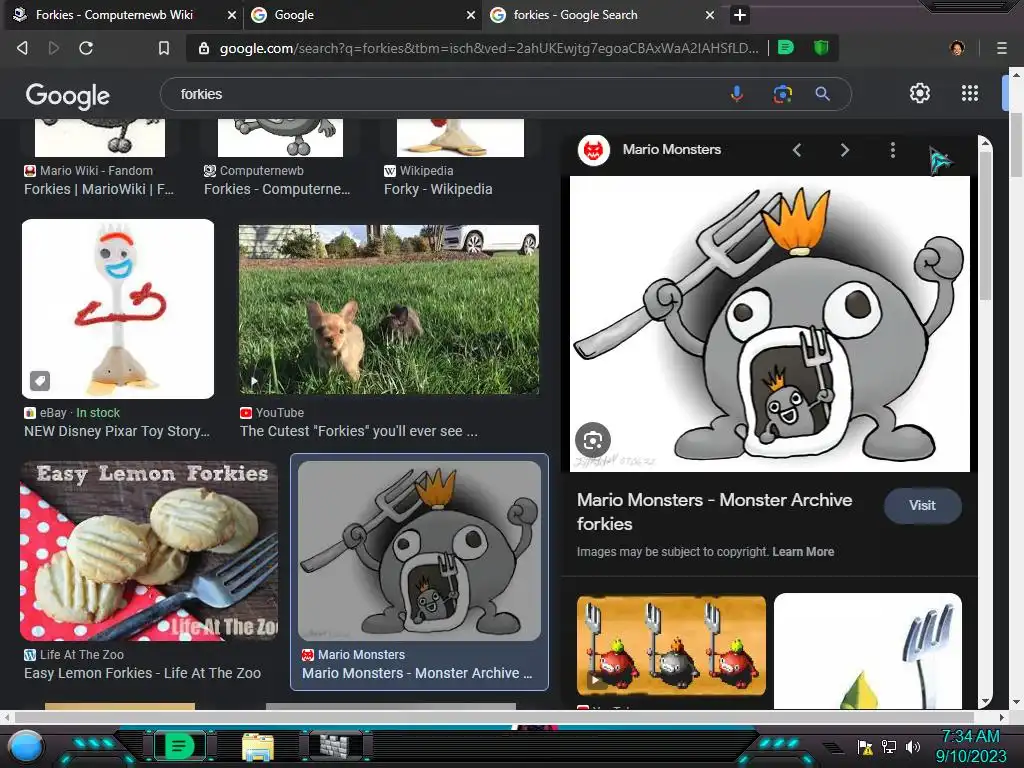The height and width of the screenshot is (768, 1024).
Task: Click the Forky spork toy thumbnail
Action: [118, 309]
